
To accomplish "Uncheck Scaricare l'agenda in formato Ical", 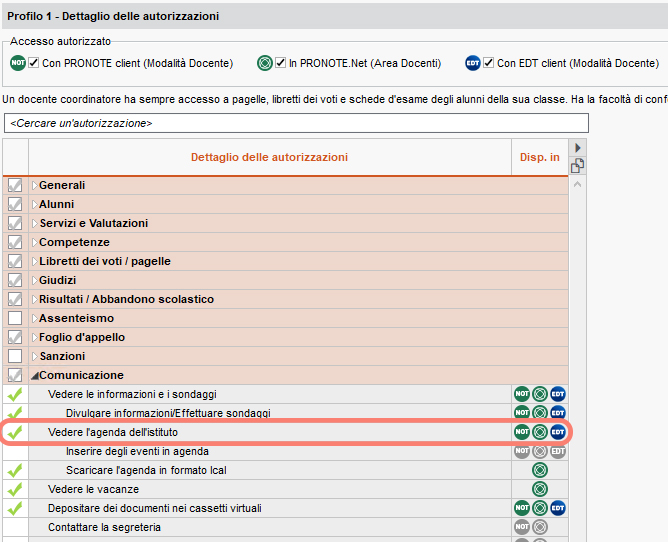I will [x=15, y=470].
